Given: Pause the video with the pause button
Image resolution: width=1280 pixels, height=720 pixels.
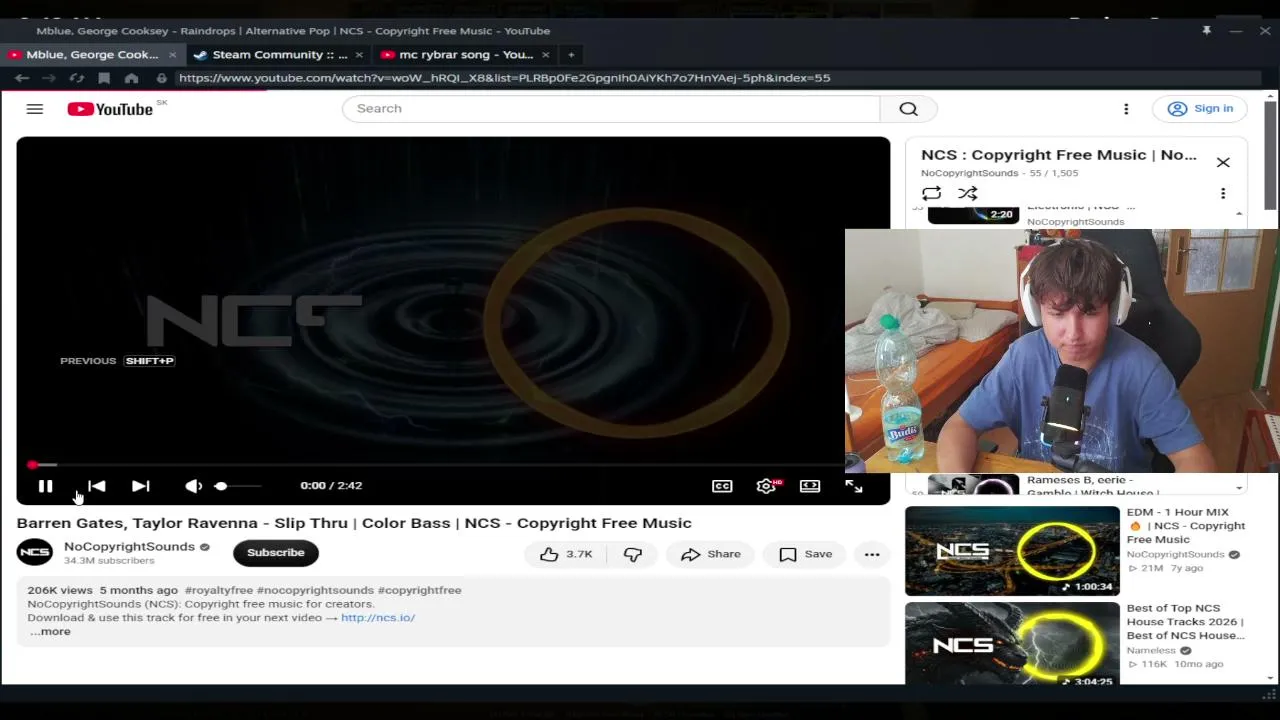Looking at the screenshot, I should (45, 486).
